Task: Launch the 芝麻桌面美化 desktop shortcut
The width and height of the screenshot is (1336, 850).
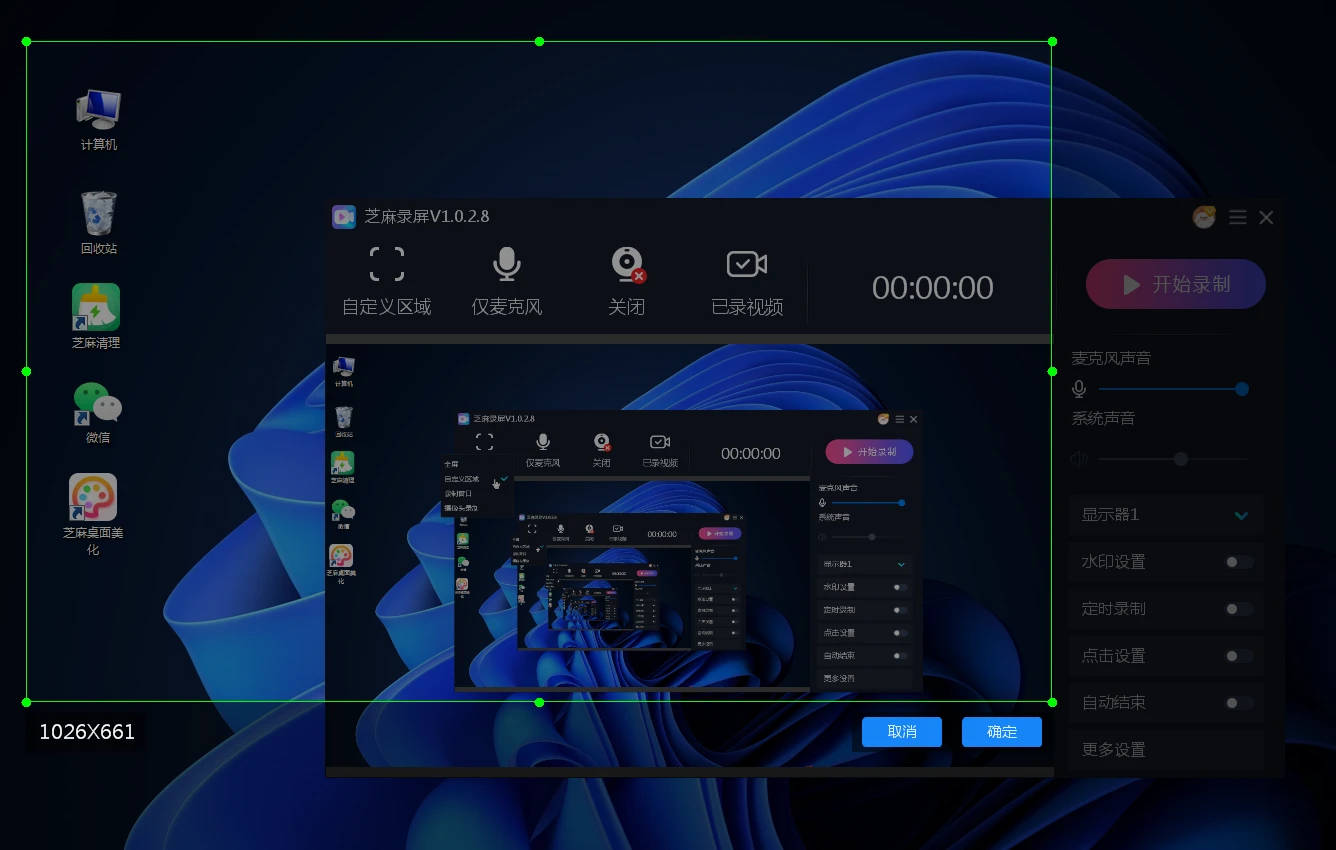Action: point(93,514)
